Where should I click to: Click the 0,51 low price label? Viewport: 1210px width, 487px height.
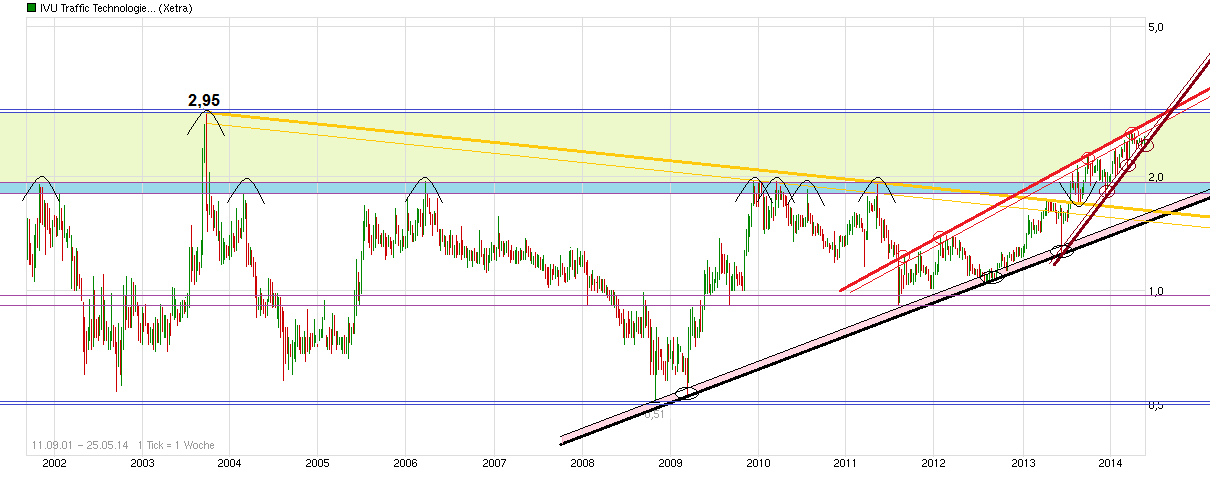coord(654,413)
